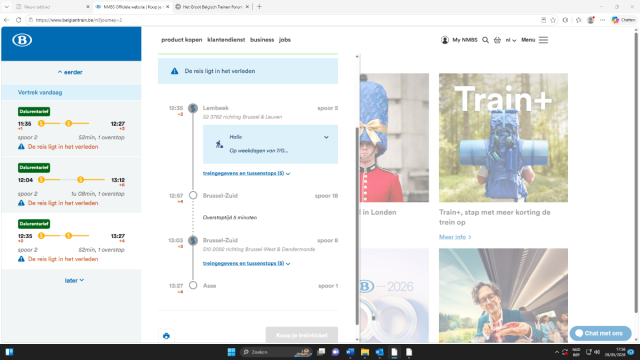Click the S train icon at Lembeek
Screen dimensions: 640x360
click(193, 108)
